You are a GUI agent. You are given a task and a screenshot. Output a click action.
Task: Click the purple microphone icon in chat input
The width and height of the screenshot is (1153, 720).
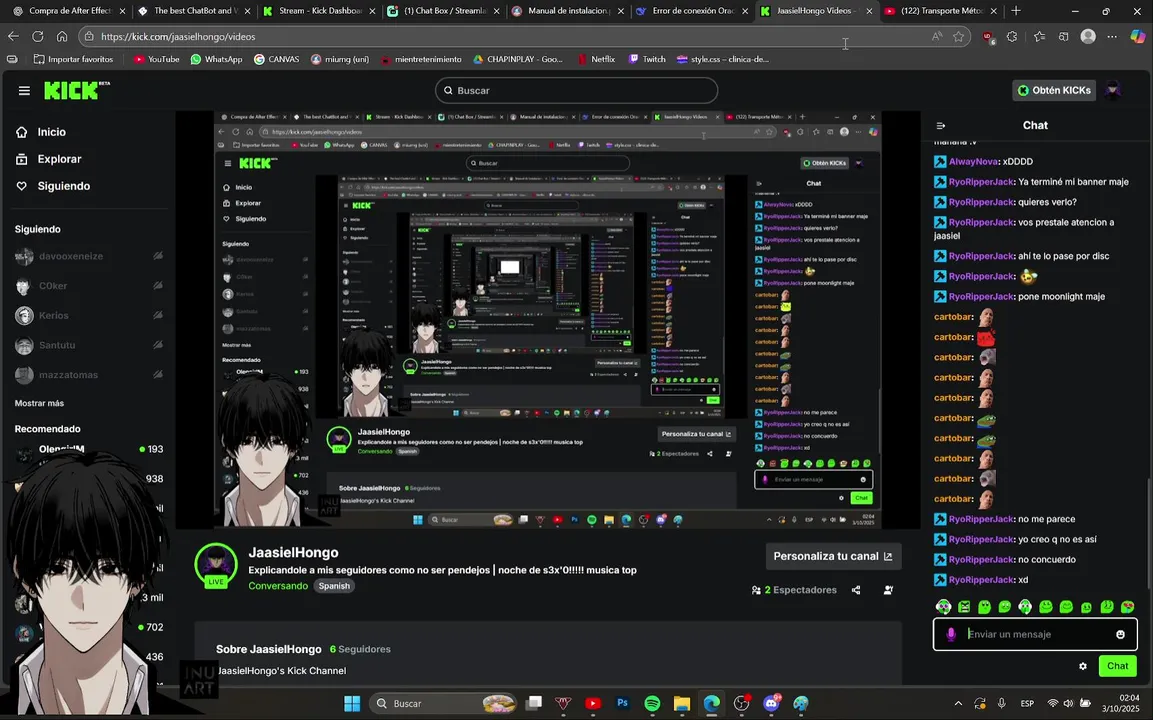[x=951, y=634]
